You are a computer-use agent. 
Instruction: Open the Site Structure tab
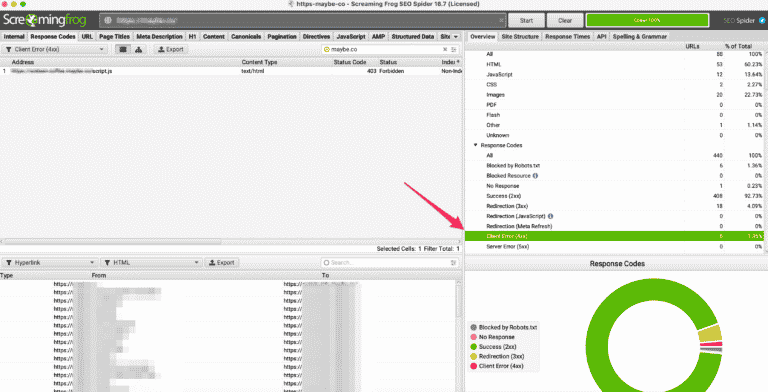pos(520,37)
